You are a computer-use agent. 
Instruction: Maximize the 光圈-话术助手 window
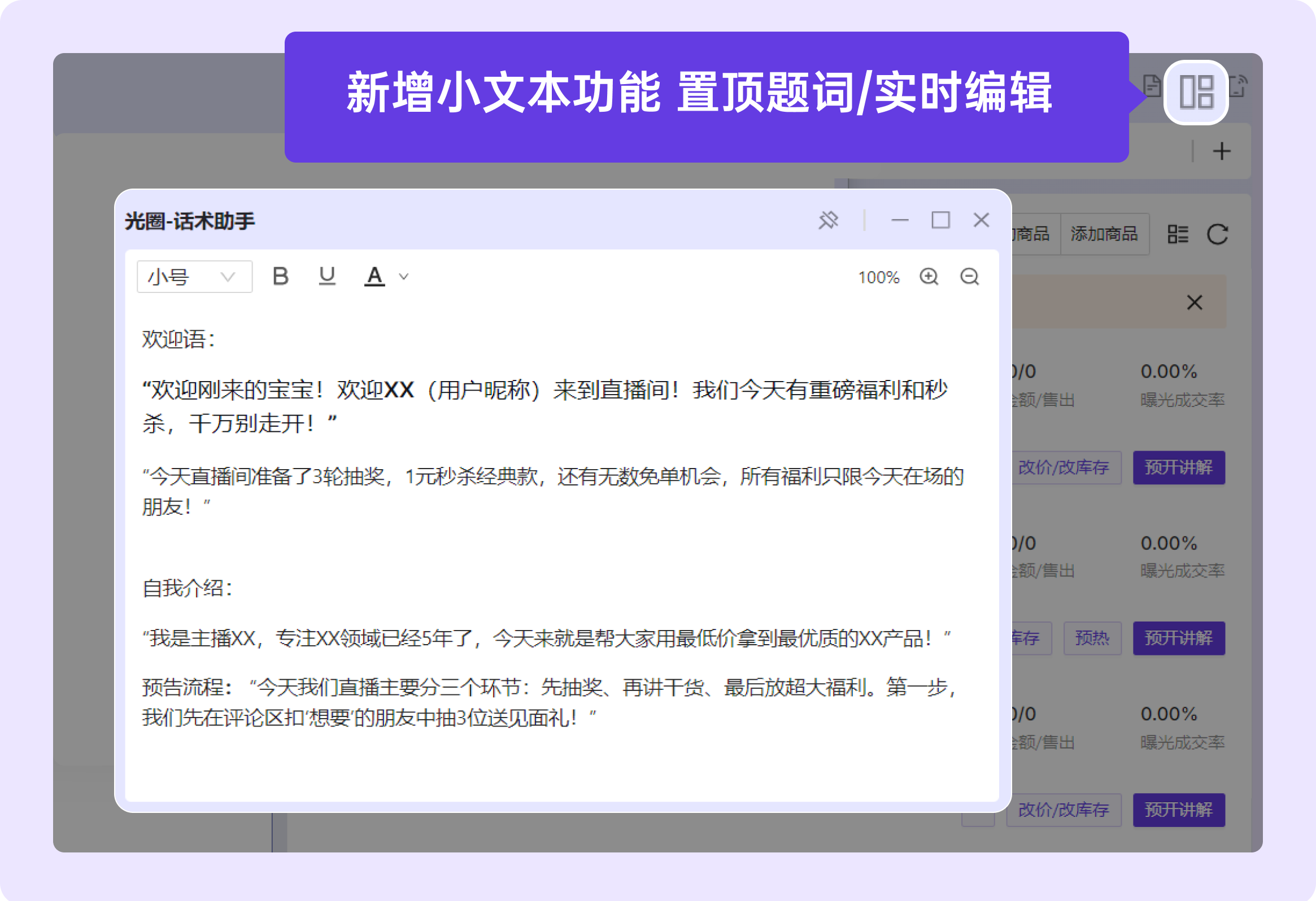pos(940,220)
